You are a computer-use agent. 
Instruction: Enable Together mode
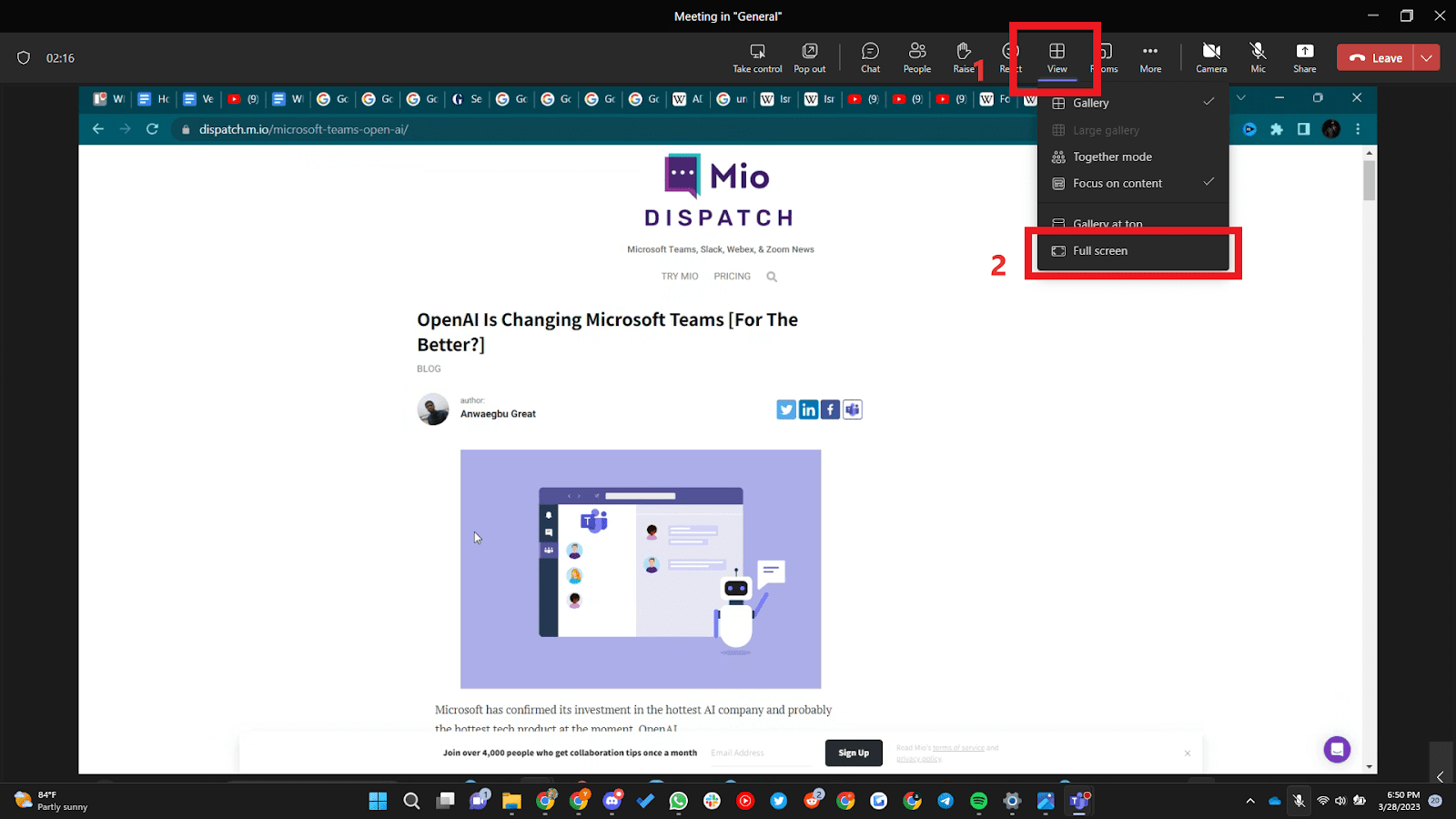click(1112, 157)
